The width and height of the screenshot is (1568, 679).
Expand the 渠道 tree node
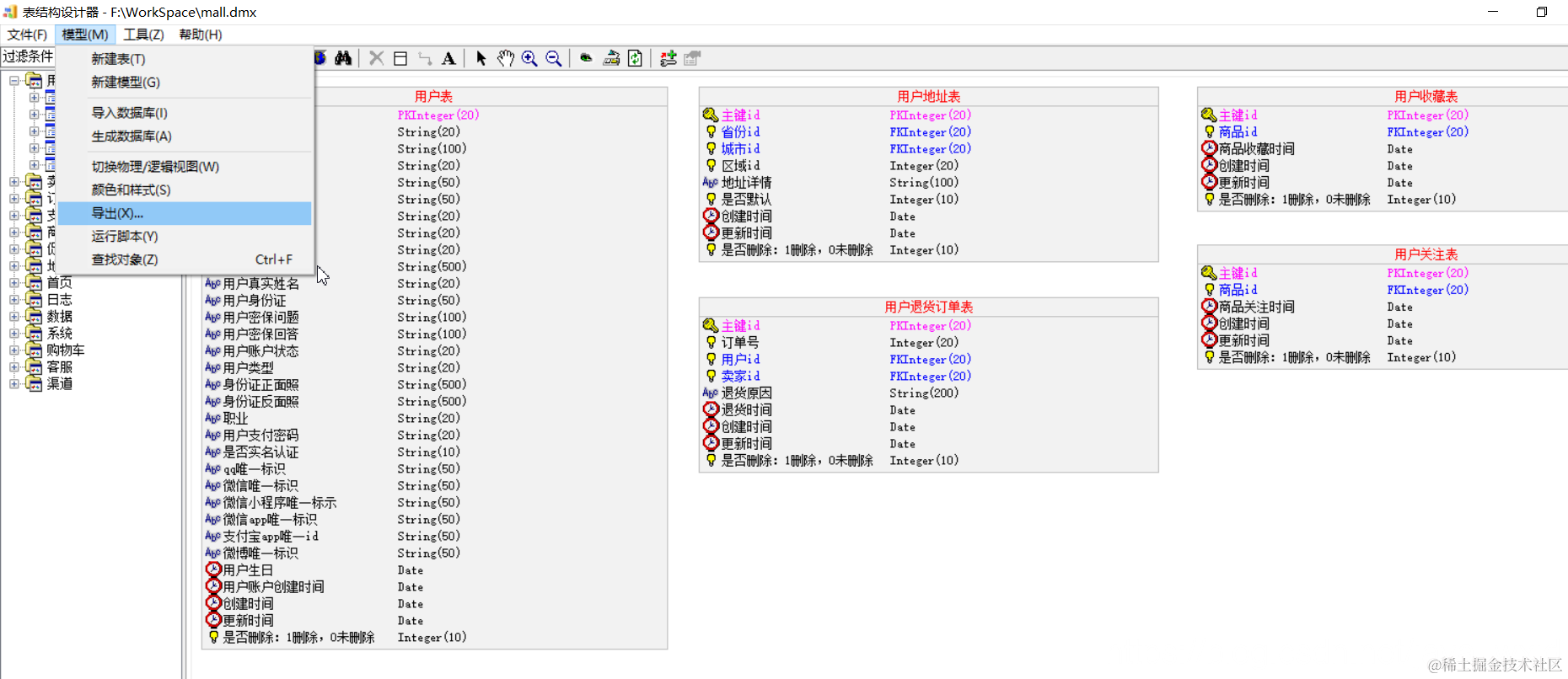coord(13,383)
